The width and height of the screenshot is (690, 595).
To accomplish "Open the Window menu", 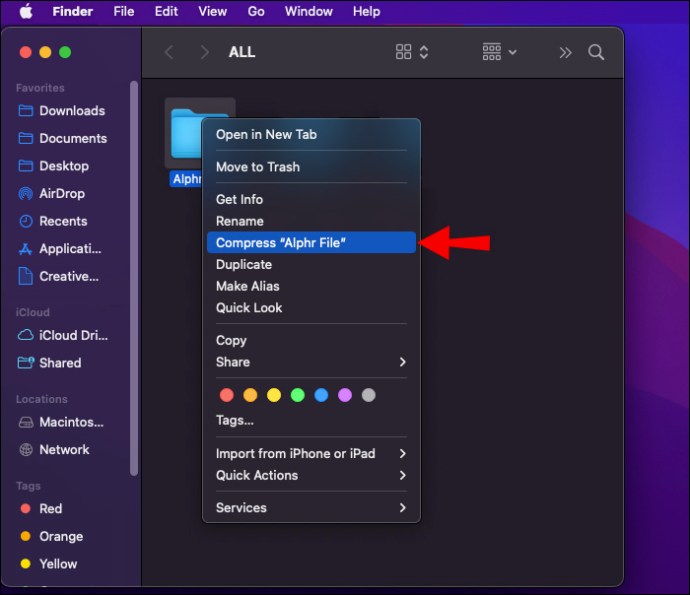I will pyautogui.click(x=308, y=11).
